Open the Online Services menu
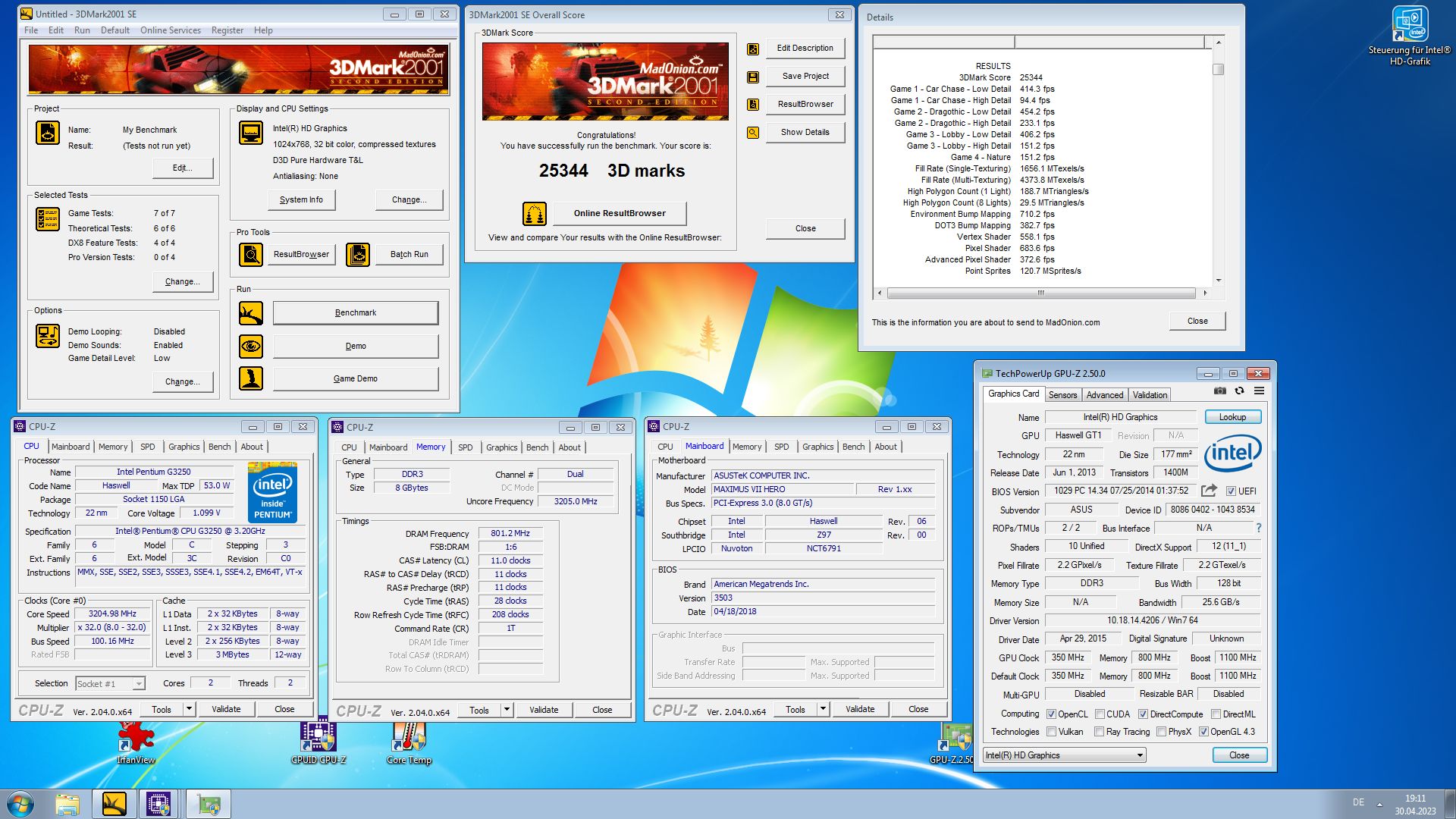The height and width of the screenshot is (819, 1456). click(171, 30)
